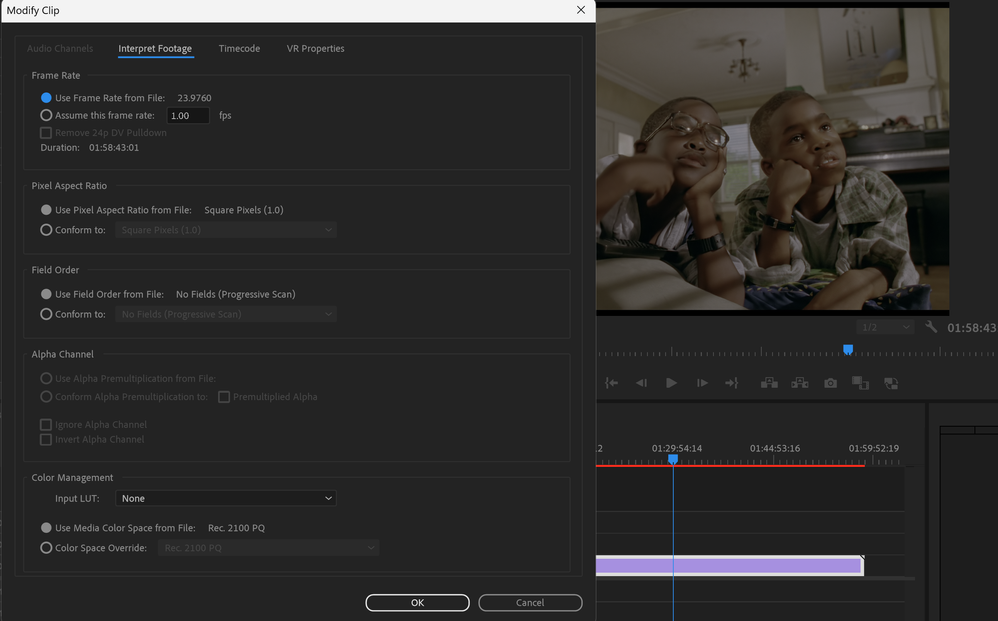The width and height of the screenshot is (998, 621).
Task: Select the purple clip in the timeline
Action: click(729, 565)
